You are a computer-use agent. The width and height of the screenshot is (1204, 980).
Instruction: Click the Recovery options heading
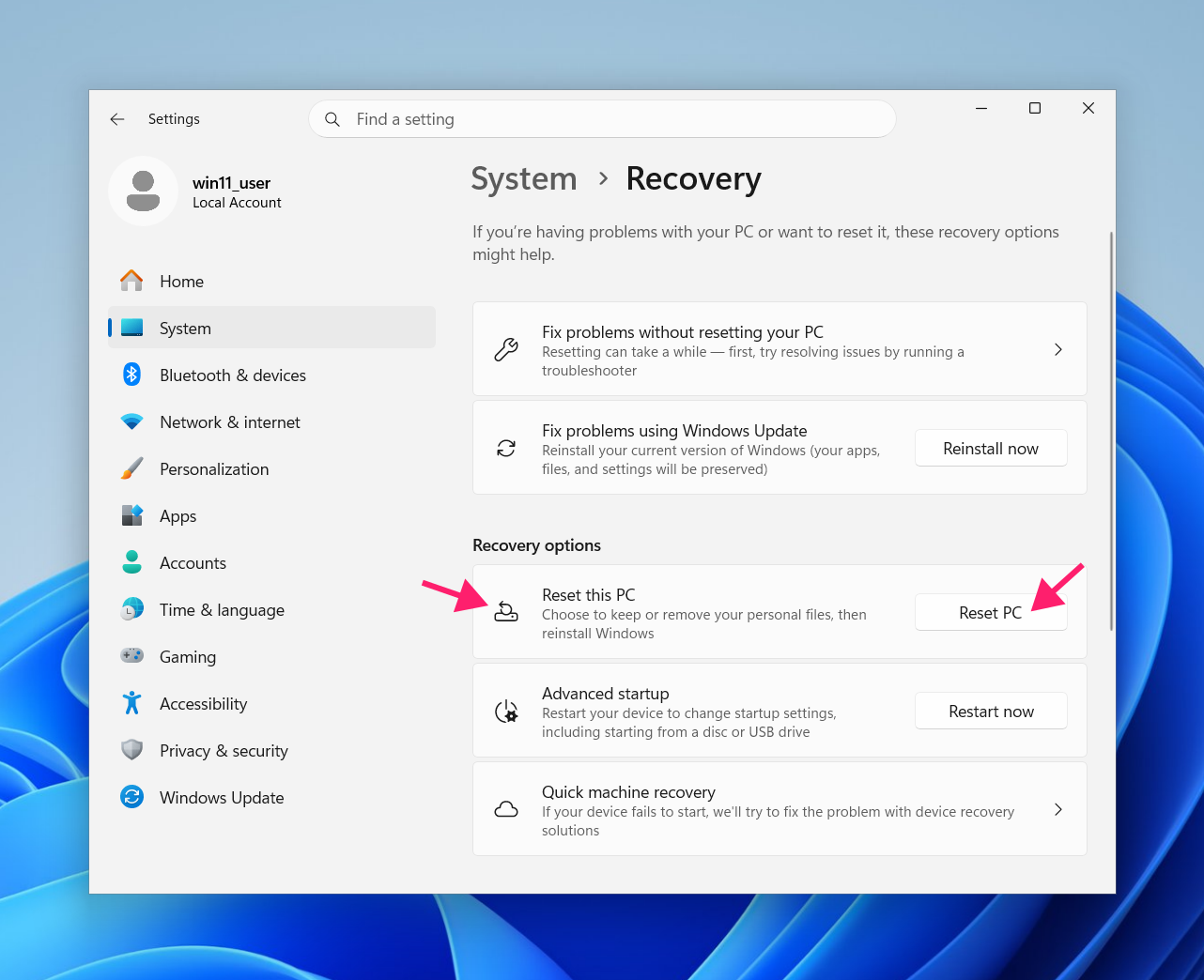coord(536,545)
